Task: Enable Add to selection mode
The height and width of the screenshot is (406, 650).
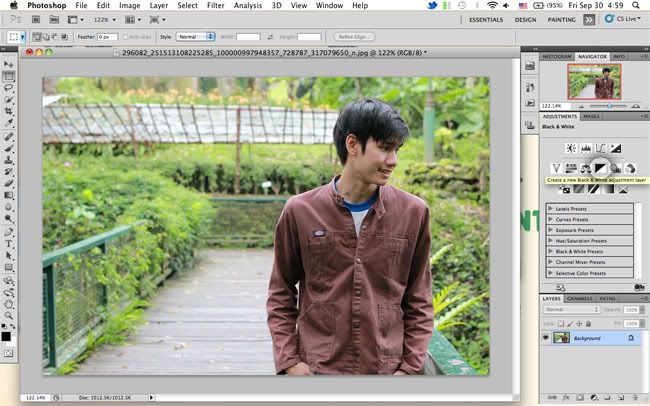Action: 46,37
